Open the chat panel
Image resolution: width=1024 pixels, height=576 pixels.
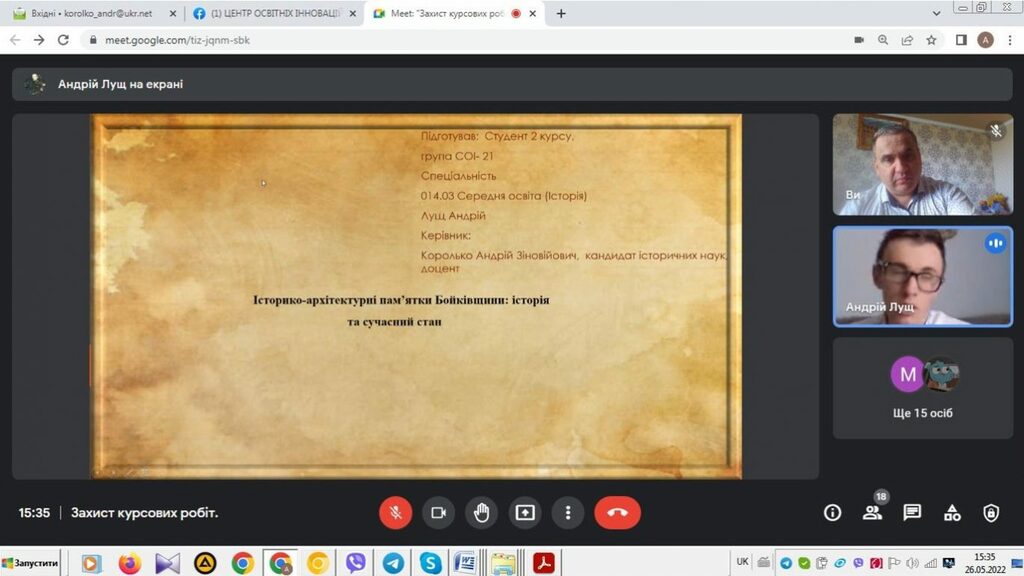[912, 513]
